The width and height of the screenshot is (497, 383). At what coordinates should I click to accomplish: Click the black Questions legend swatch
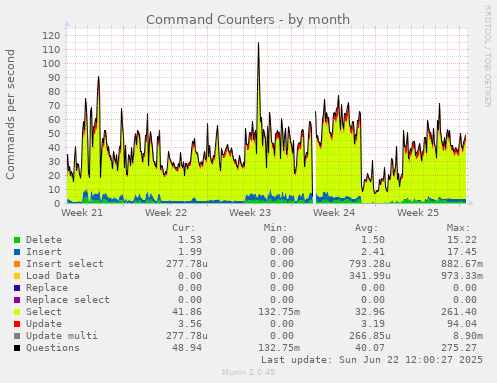[x=17, y=348]
